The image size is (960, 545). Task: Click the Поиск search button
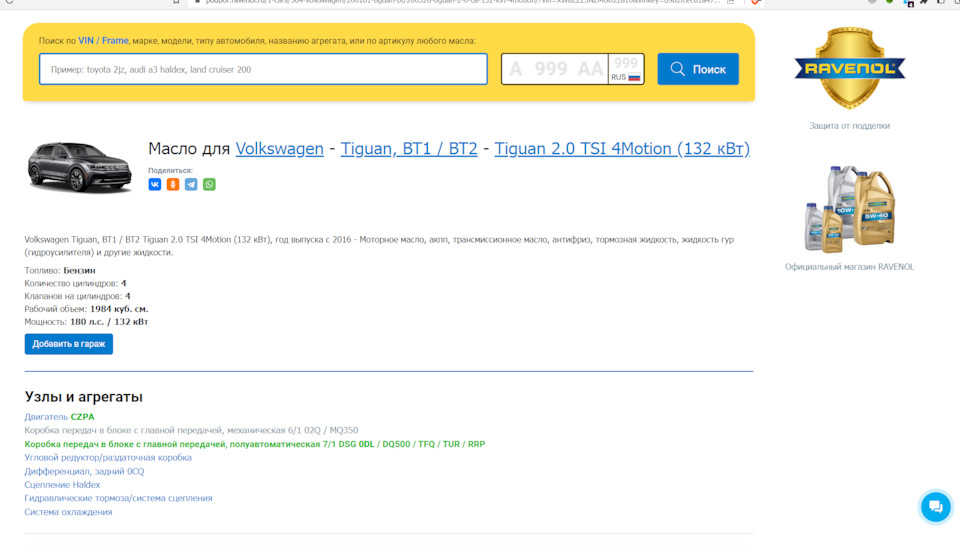698,69
